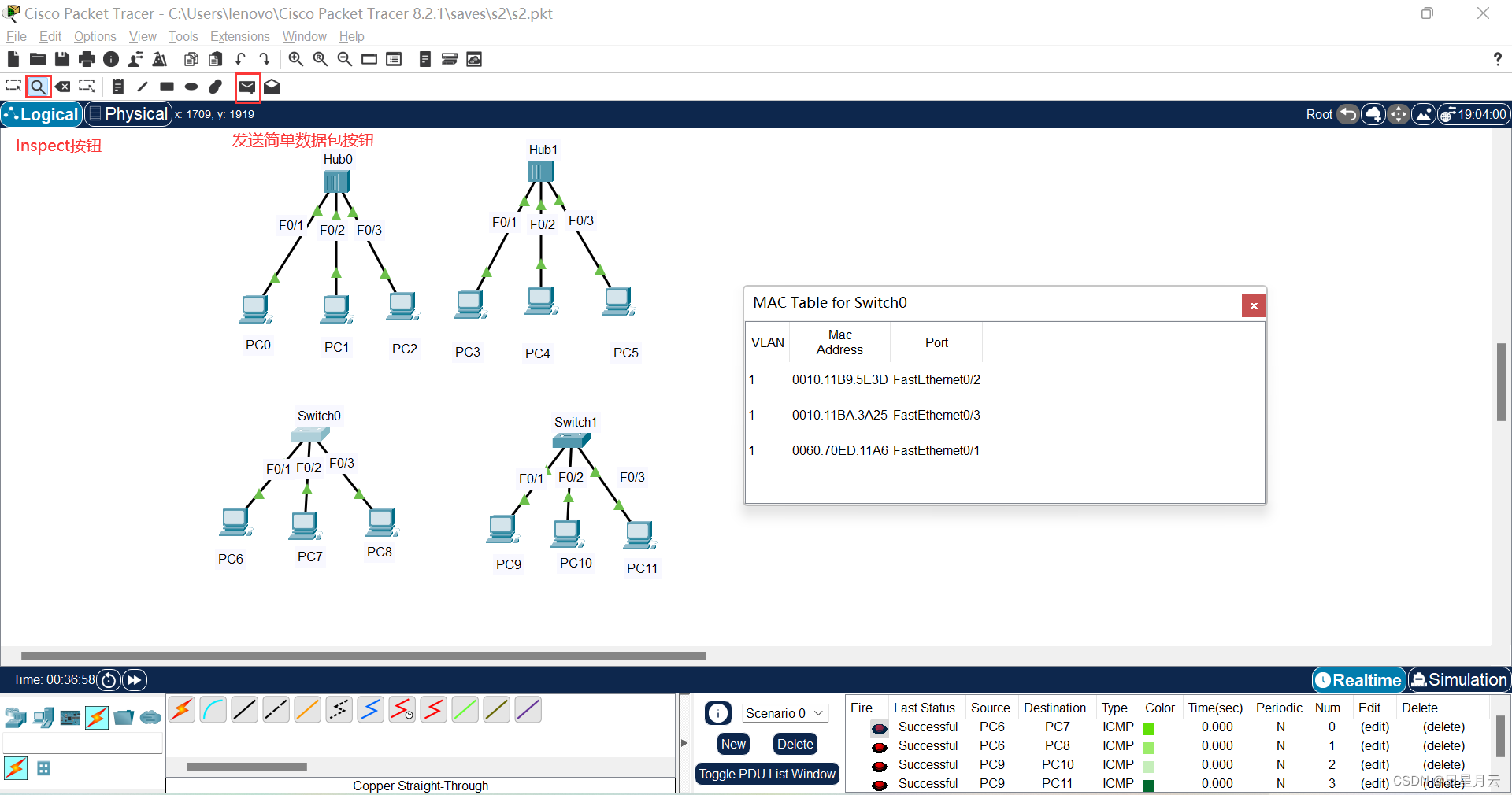Click the scenario info icon

[717, 713]
